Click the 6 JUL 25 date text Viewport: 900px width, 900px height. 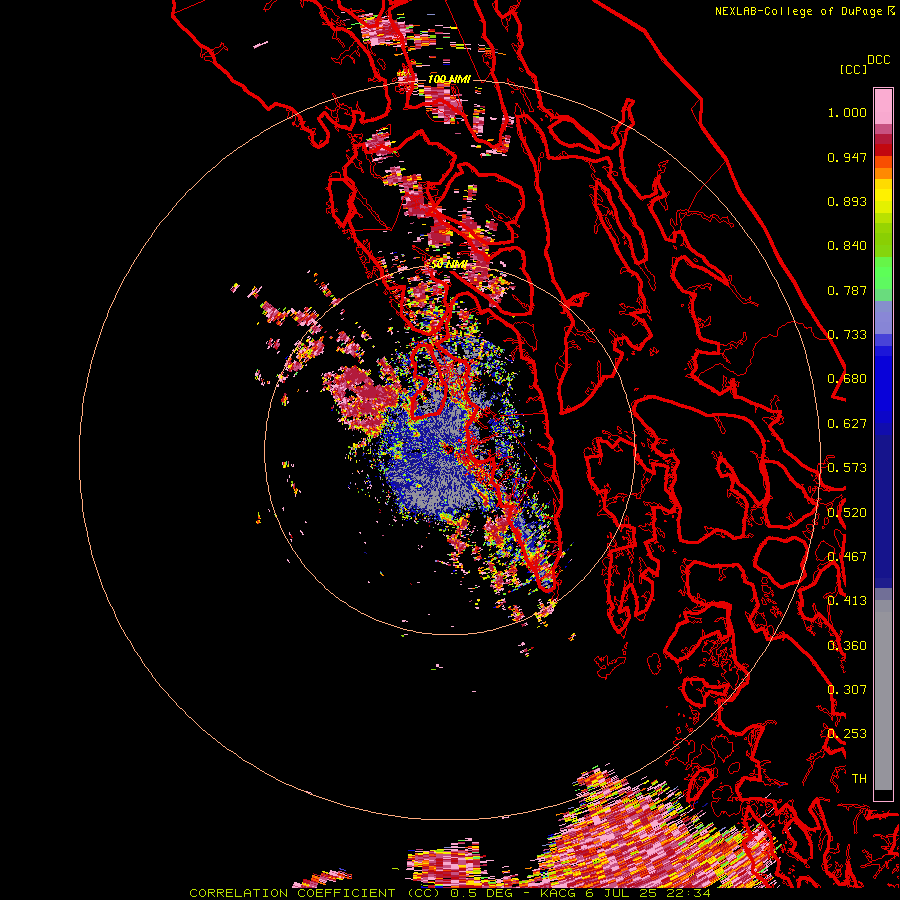click(x=622, y=893)
